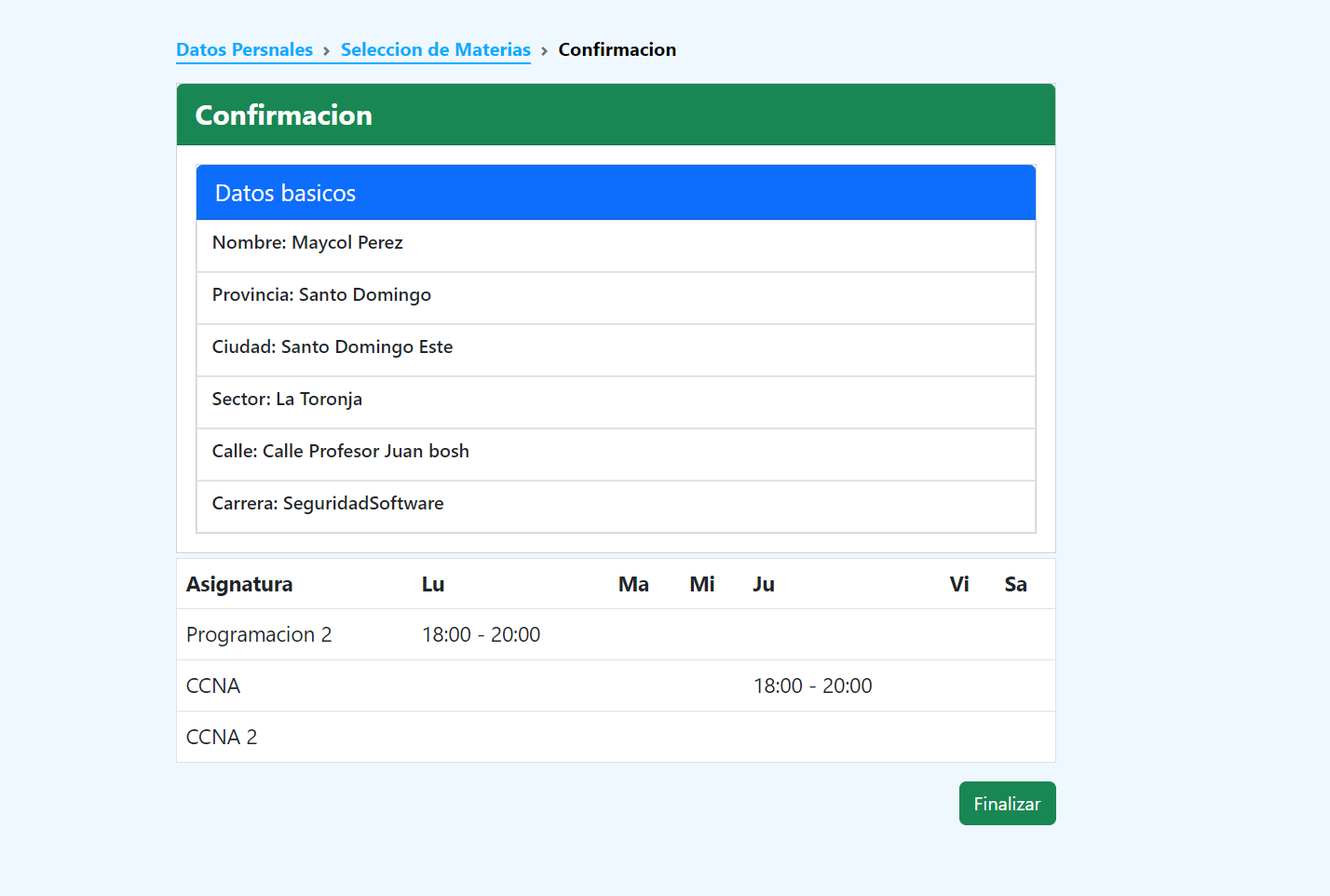Open the Datos Persnales breadcrumb link
The width and height of the screenshot is (1330, 896).
pos(244,49)
